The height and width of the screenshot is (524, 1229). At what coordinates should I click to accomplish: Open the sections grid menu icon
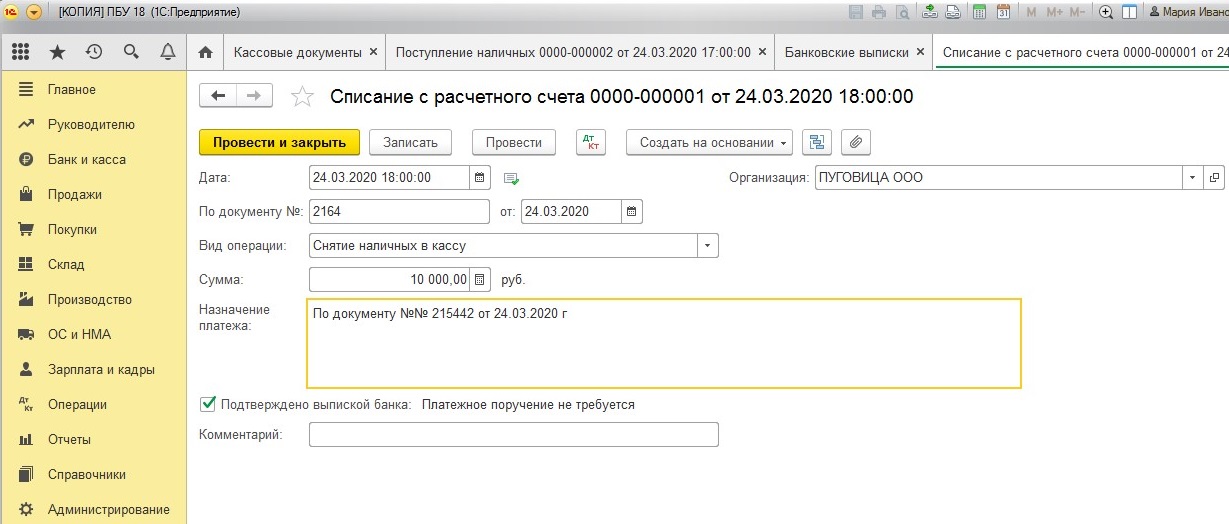click(x=20, y=52)
